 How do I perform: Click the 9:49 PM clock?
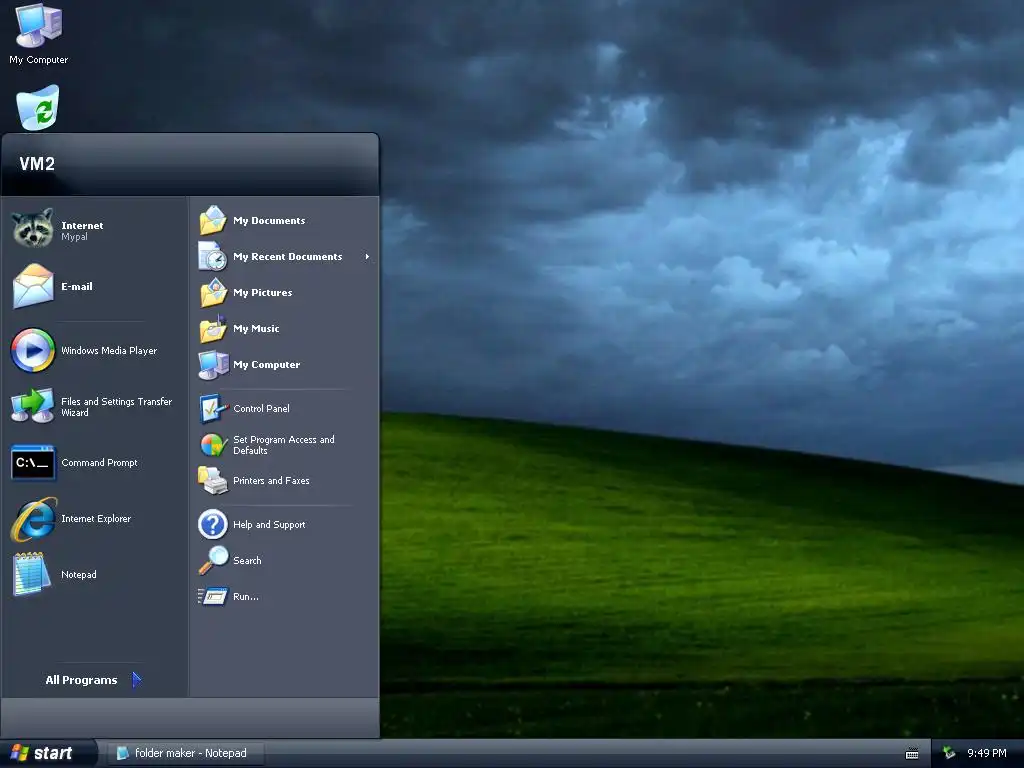[x=987, y=754]
